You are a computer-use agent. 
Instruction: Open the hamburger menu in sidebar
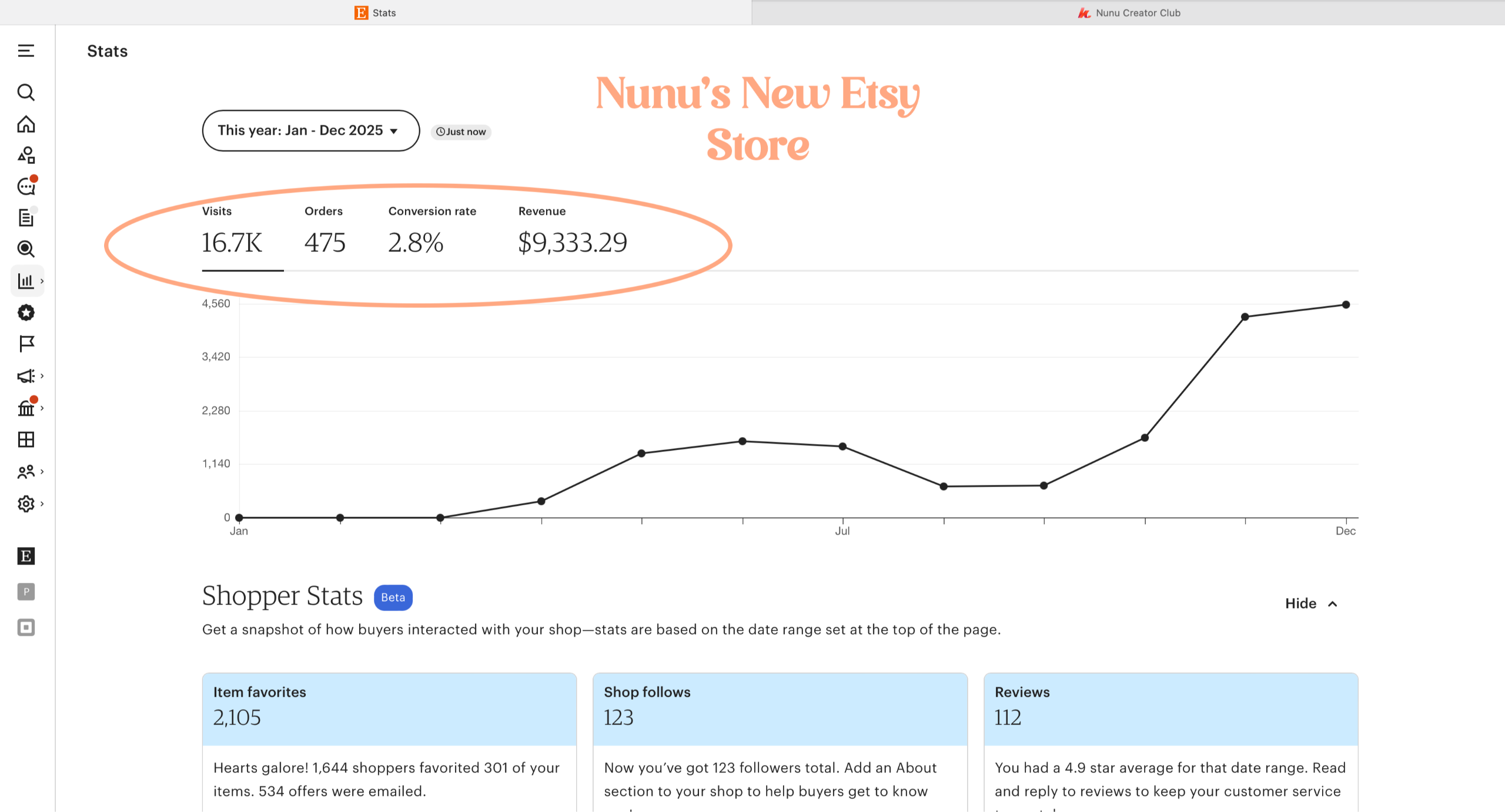pos(26,51)
